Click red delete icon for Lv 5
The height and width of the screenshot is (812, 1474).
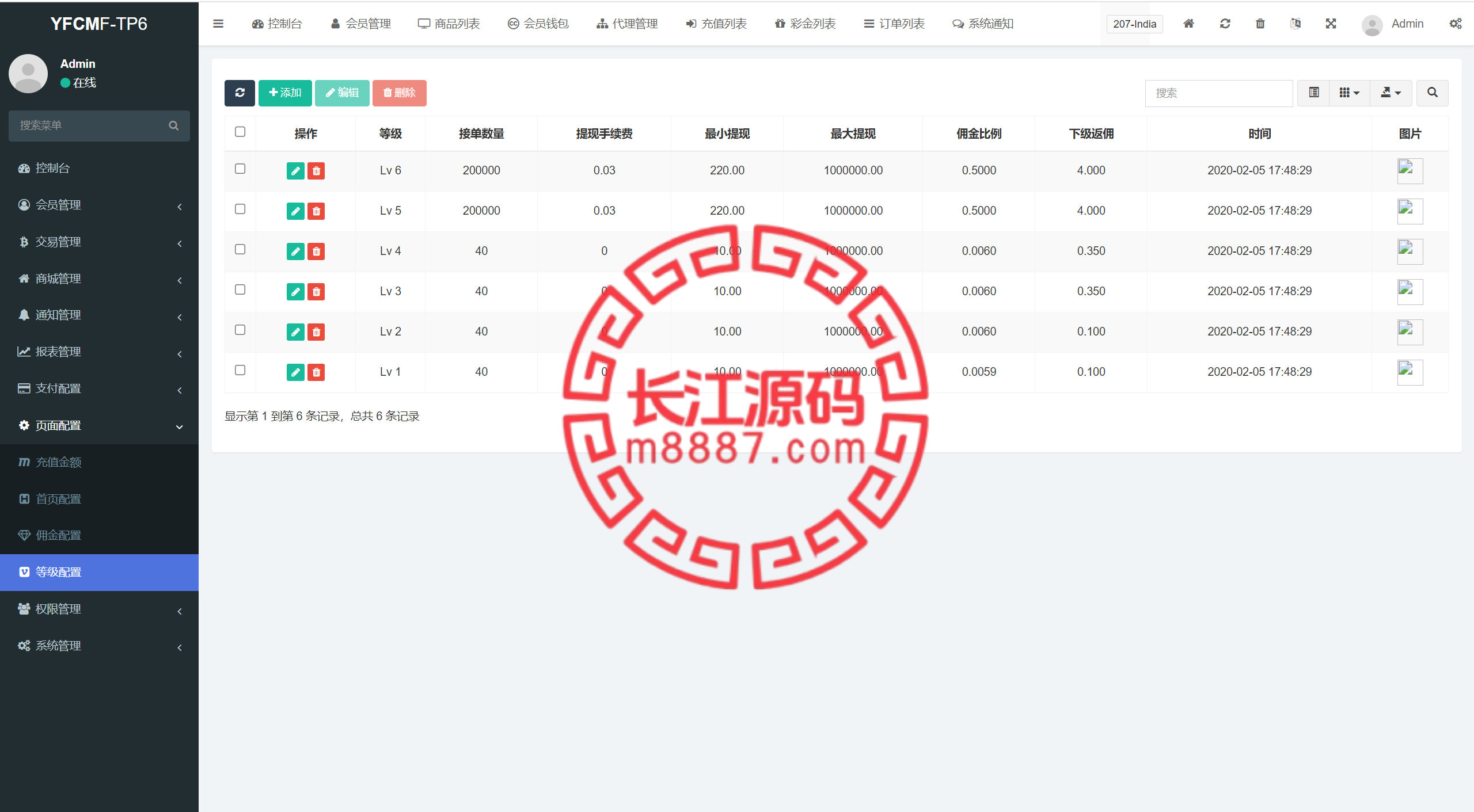(316, 211)
